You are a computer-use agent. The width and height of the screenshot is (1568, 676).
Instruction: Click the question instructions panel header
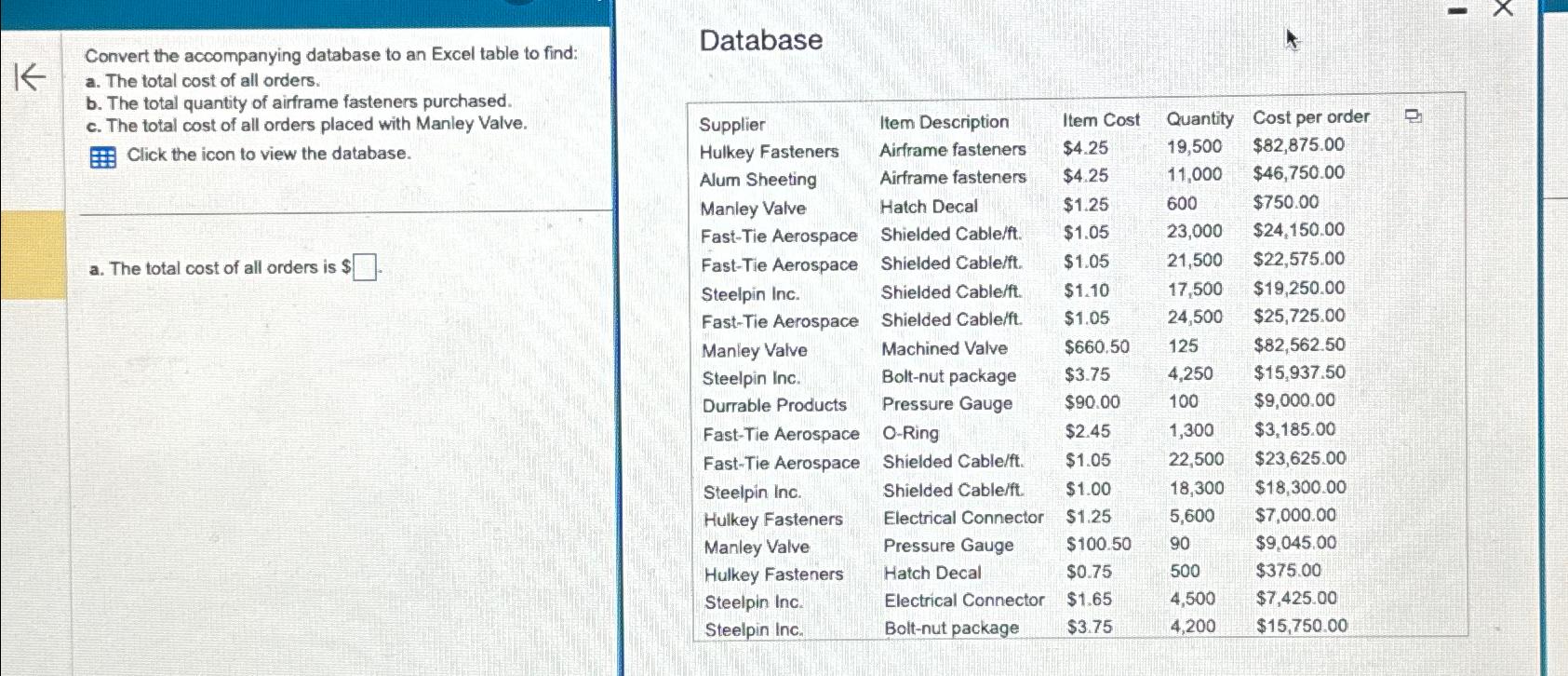tap(331, 54)
